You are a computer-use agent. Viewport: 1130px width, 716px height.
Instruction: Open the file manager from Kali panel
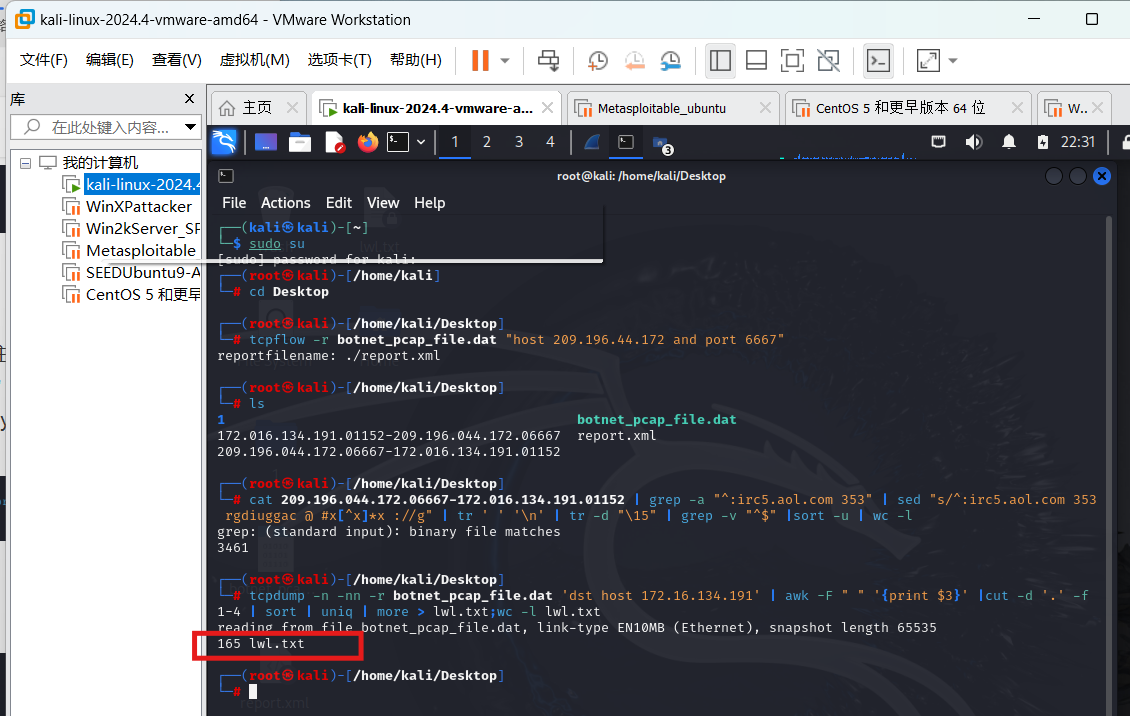point(300,143)
